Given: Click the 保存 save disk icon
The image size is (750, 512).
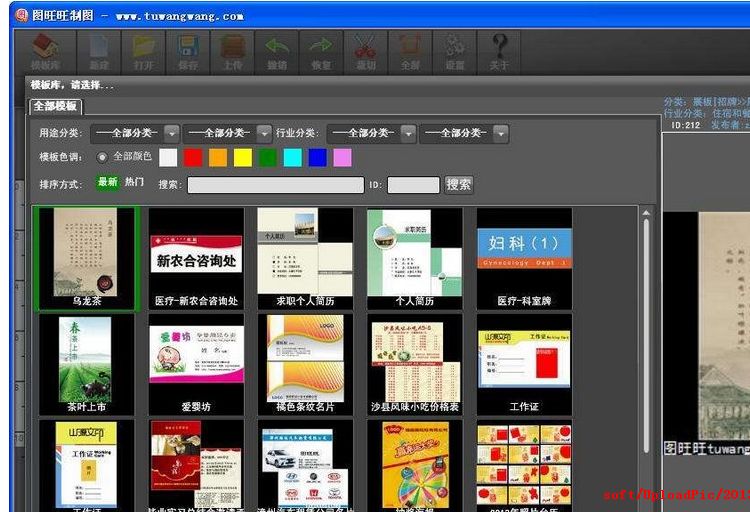Looking at the screenshot, I should pos(187,50).
